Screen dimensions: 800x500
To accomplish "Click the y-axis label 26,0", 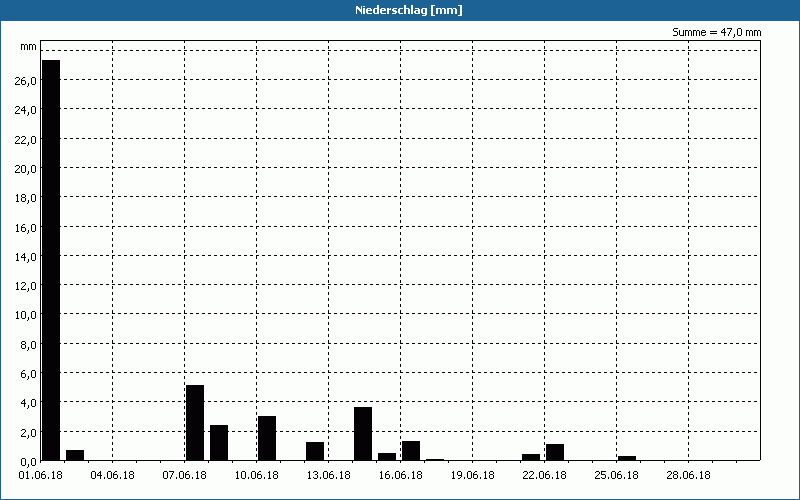I will coord(26,81).
